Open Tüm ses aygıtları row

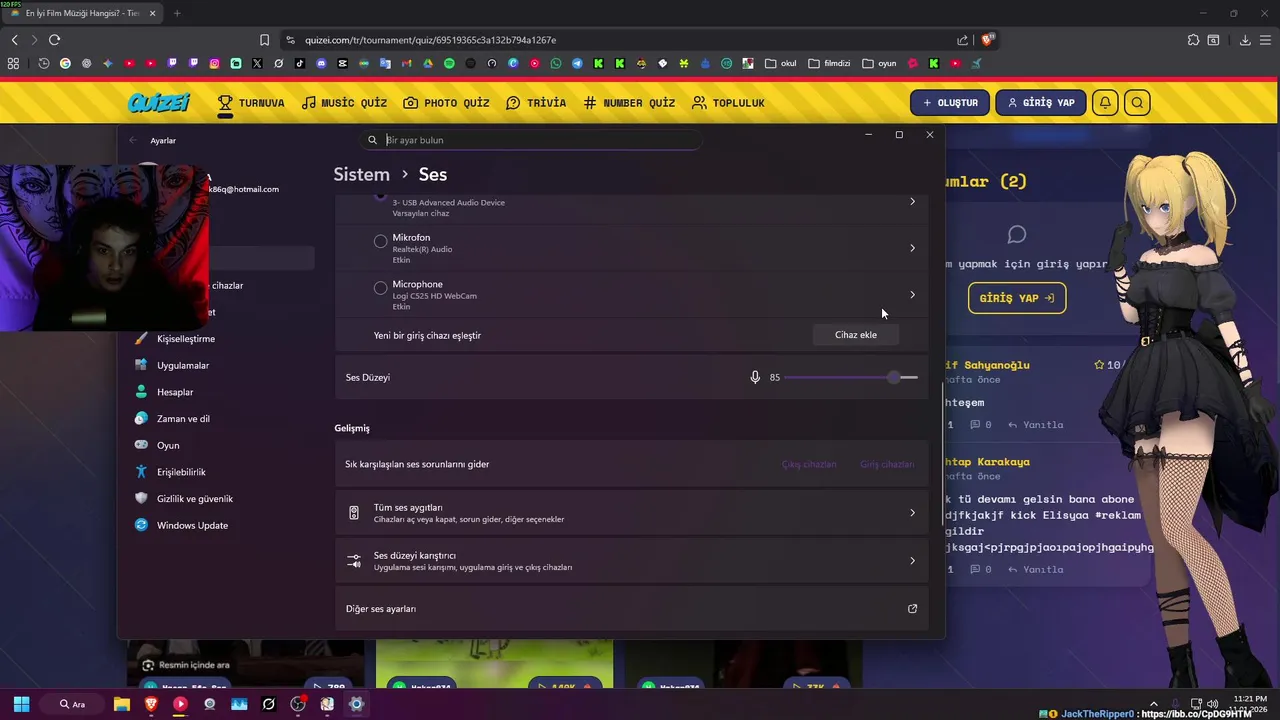pyautogui.click(x=631, y=513)
